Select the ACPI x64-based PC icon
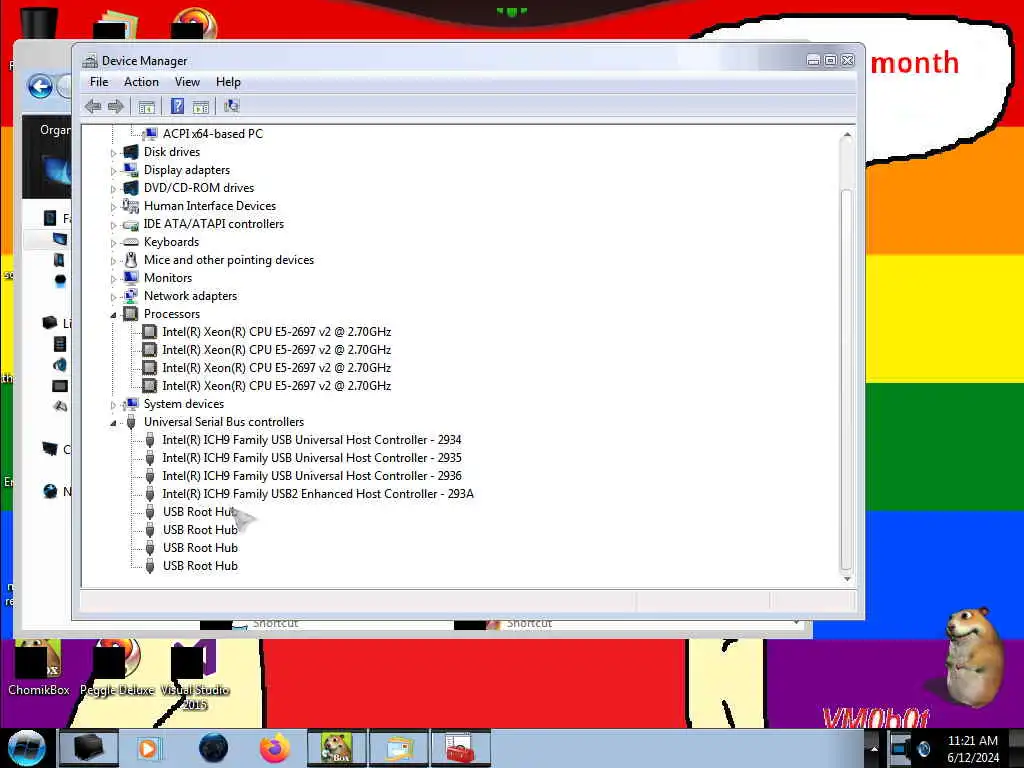The width and height of the screenshot is (1024, 768). (150, 134)
